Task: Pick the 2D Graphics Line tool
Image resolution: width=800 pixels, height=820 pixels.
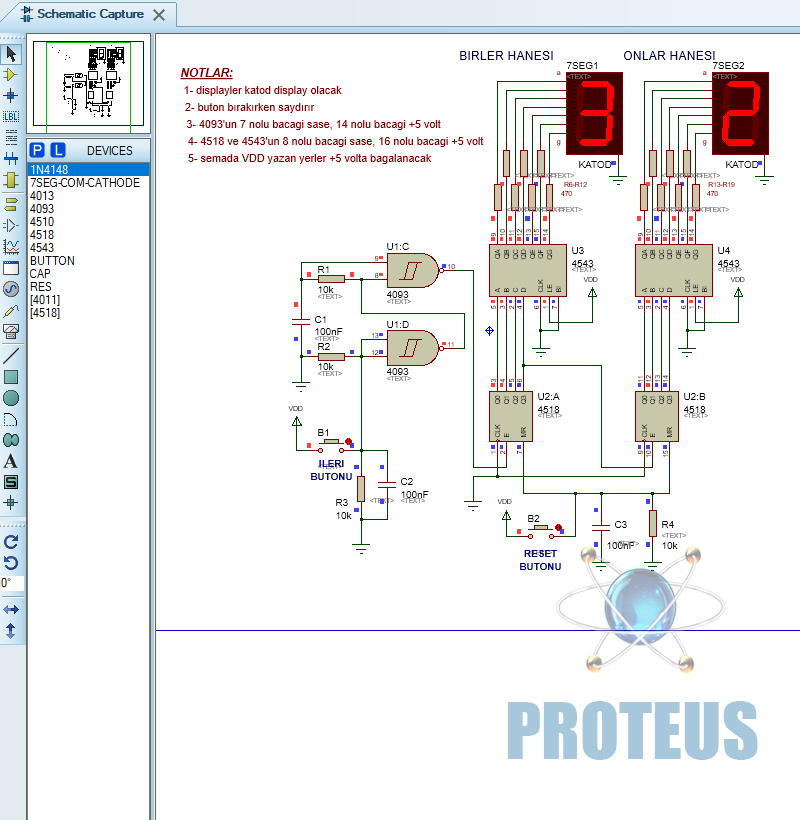Action: pos(11,355)
